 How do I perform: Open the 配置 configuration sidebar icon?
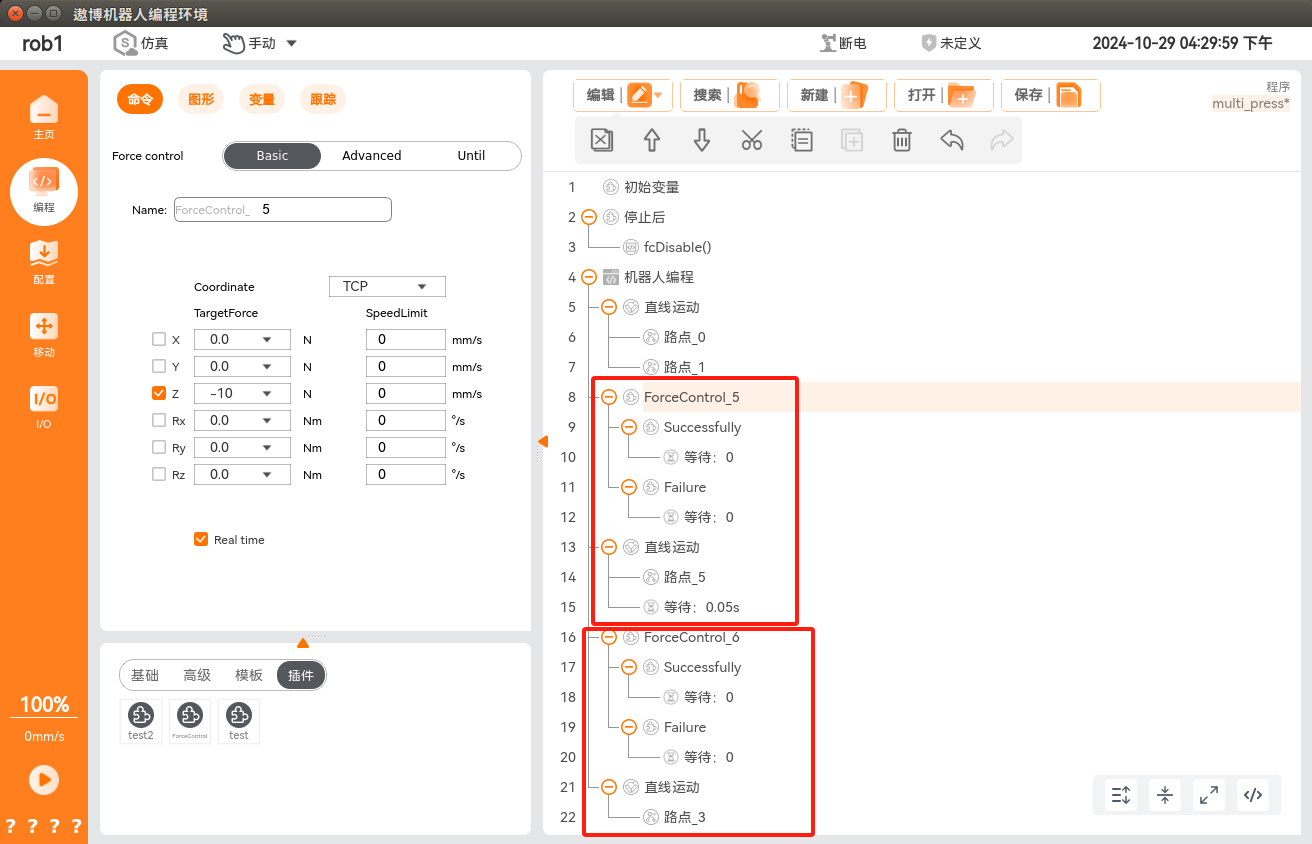pos(44,261)
